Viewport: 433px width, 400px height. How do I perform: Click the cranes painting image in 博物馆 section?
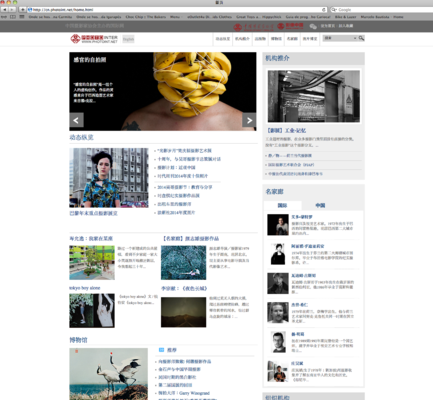pos(109,374)
